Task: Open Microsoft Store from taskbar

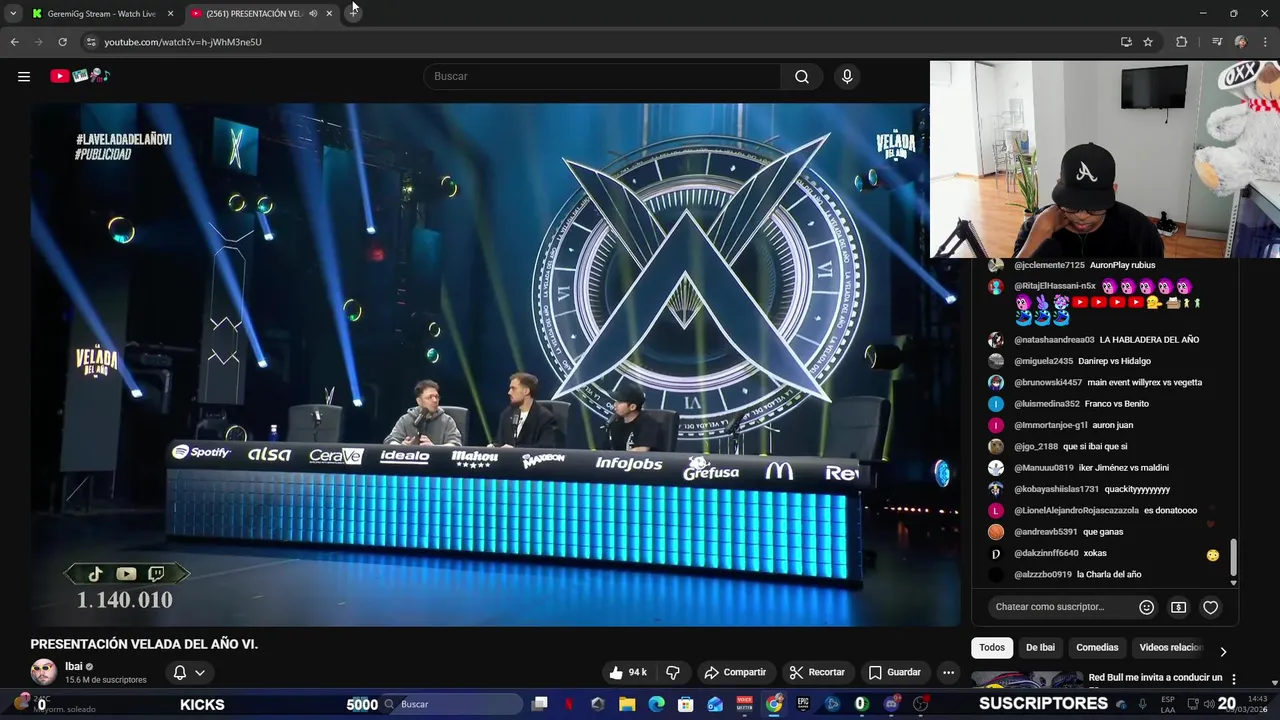Action: [x=686, y=704]
